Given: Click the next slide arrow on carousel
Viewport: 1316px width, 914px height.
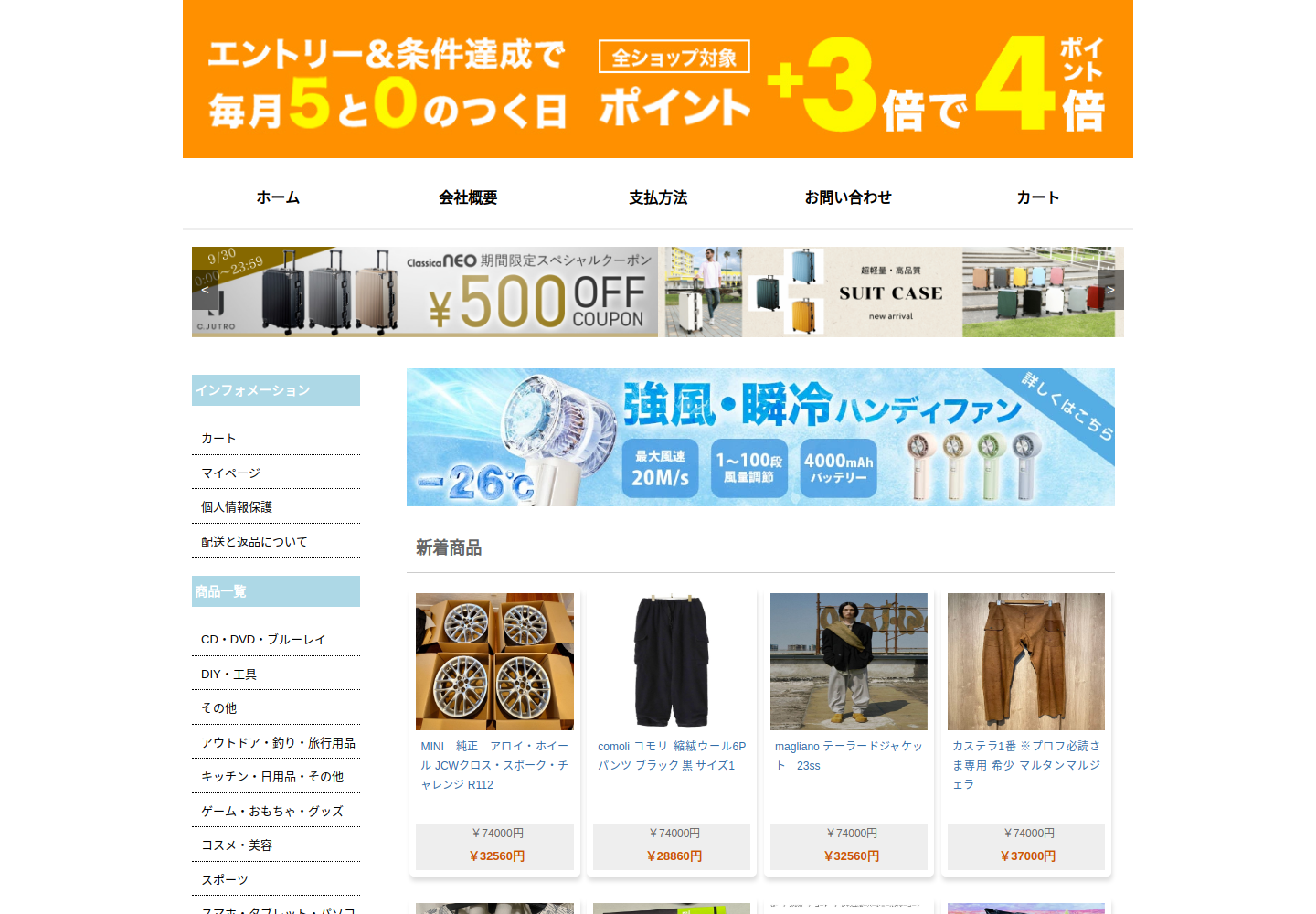Looking at the screenshot, I should (1110, 290).
